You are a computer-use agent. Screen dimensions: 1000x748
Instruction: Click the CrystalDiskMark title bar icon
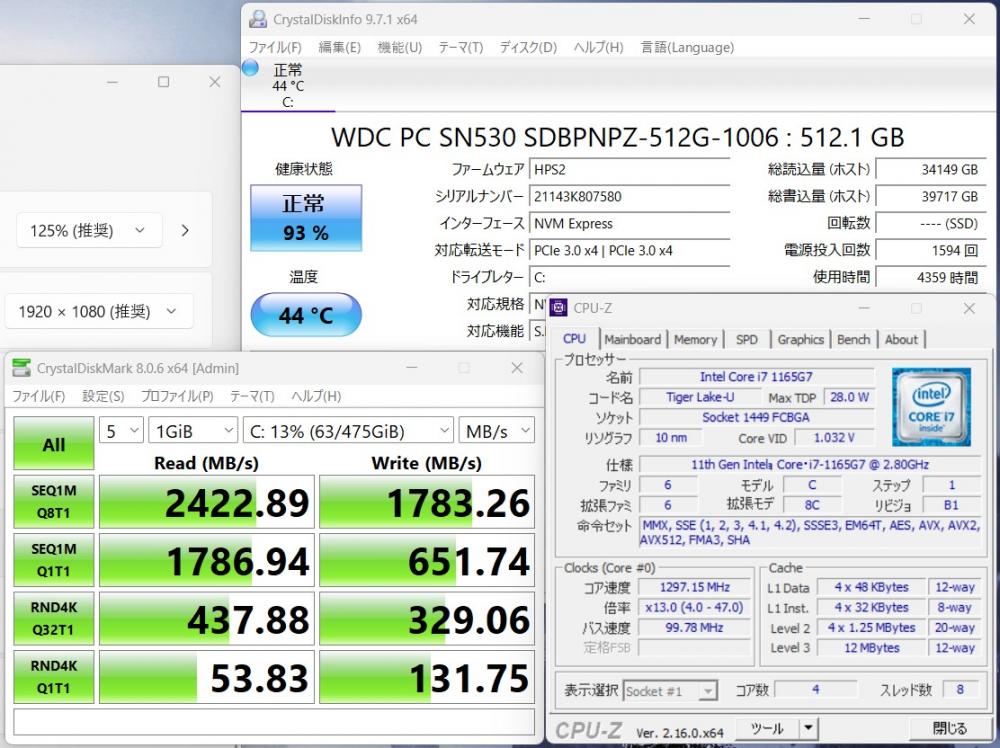click(20, 368)
